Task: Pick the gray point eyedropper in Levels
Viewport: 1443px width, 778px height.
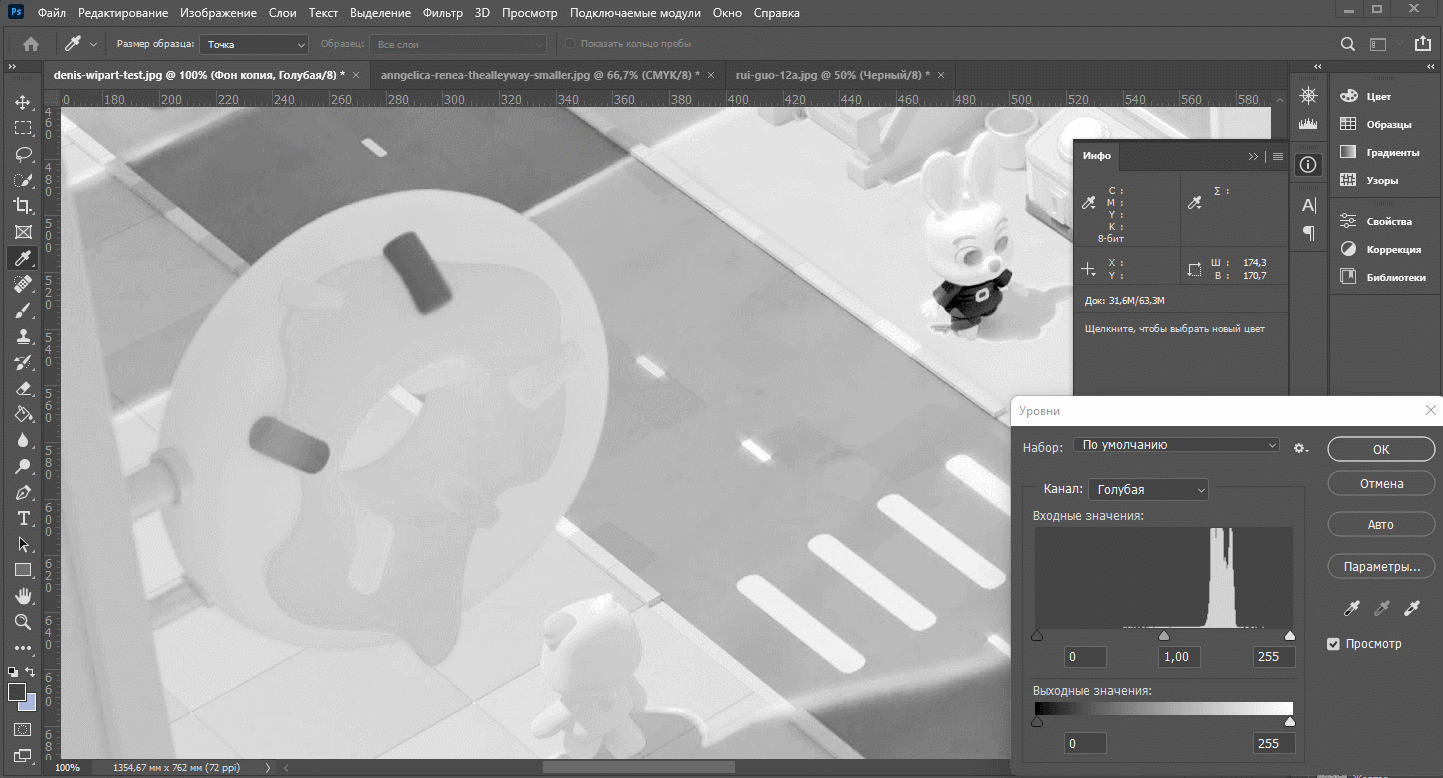Action: coord(1382,608)
